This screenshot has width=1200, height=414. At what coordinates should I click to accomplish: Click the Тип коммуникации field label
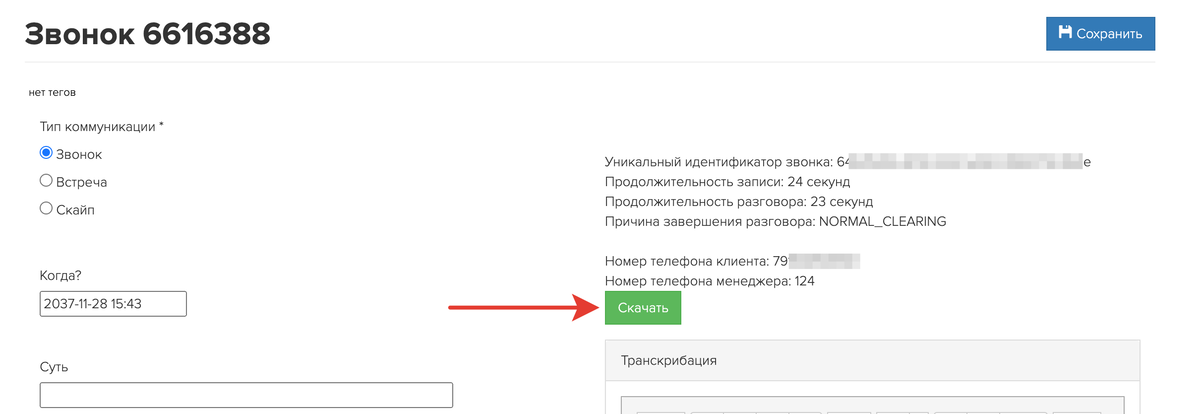coord(101,127)
